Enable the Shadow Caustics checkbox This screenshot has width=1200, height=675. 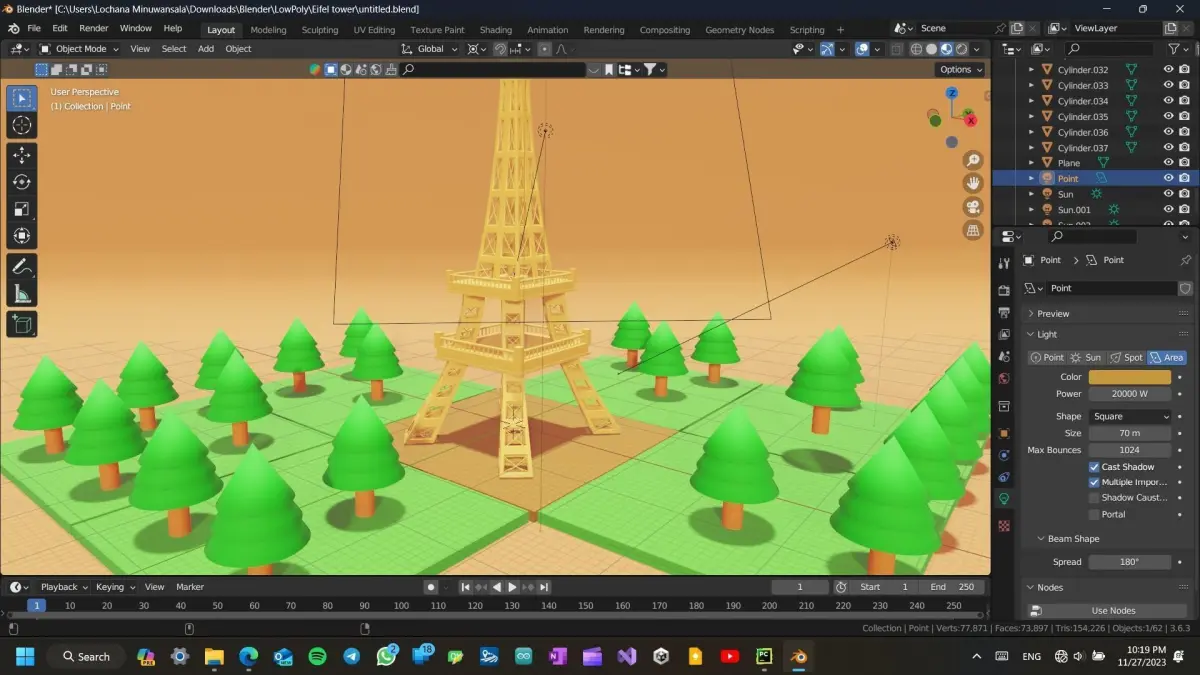tap(1094, 498)
